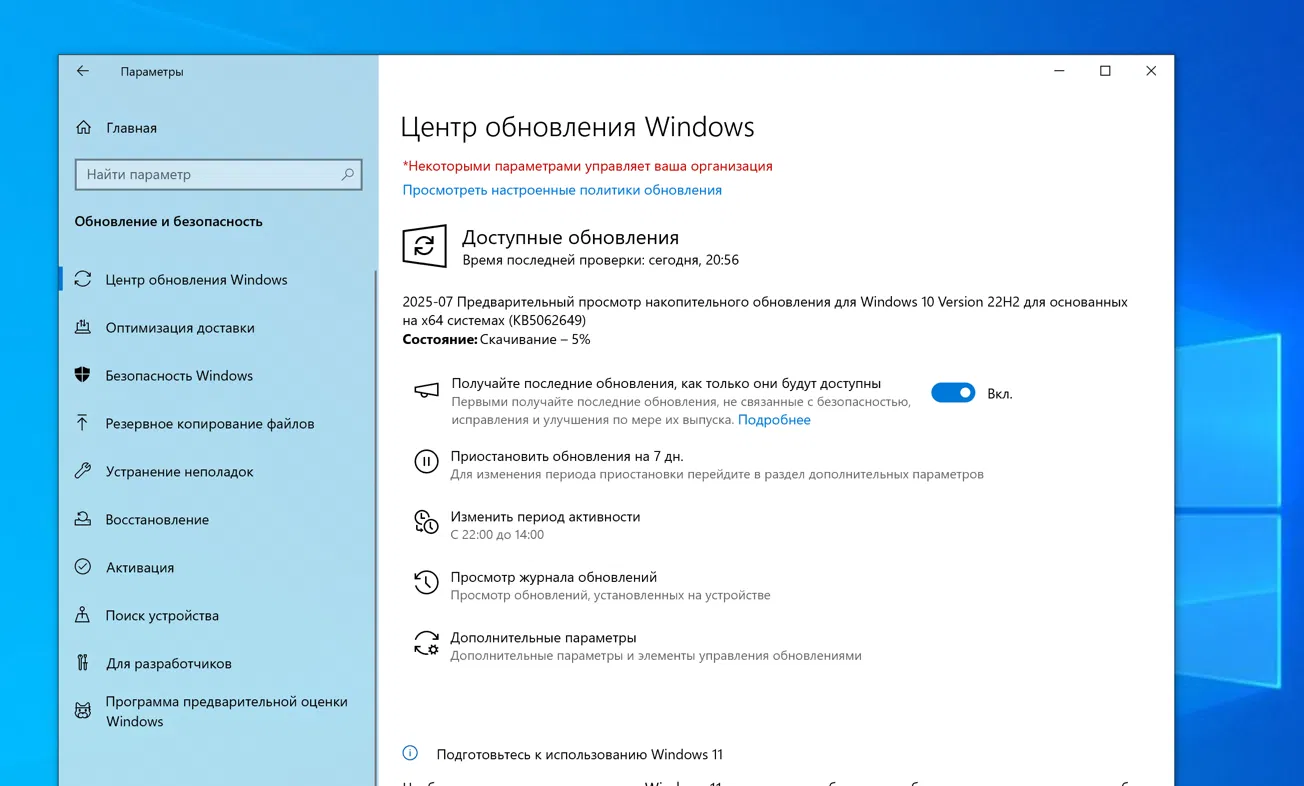Click the sidebar vertical scrollbar
This screenshot has height=786, width=1304.
click(x=376, y=528)
